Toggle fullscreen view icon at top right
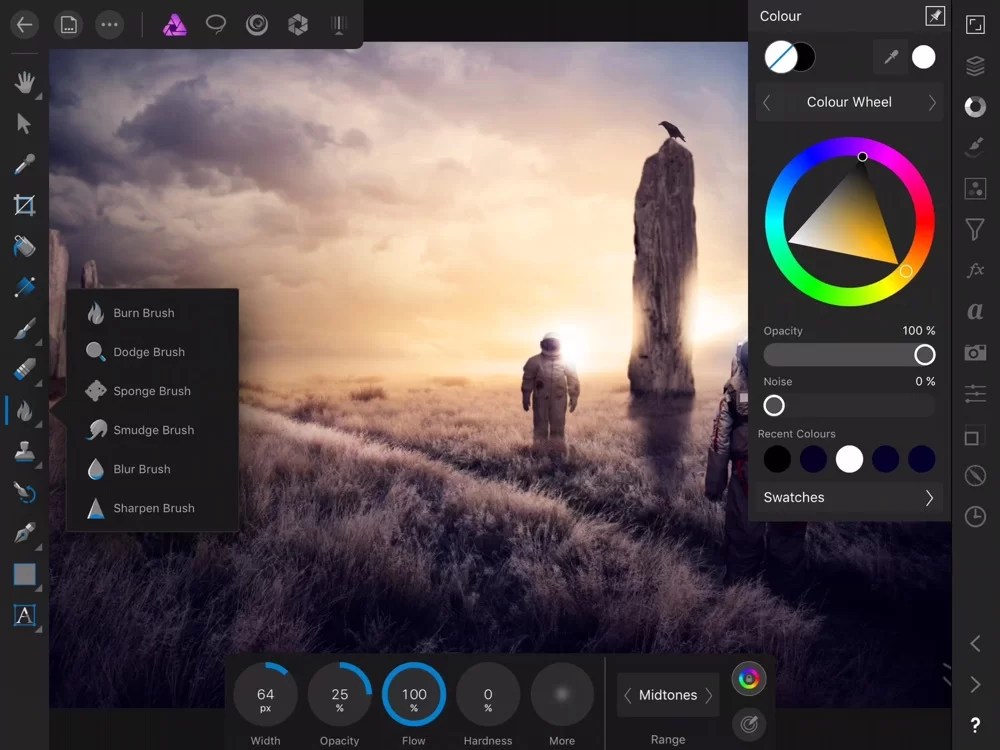Image resolution: width=1000 pixels, height=750 pixels. pyautogui.click(x=975, y=25)
